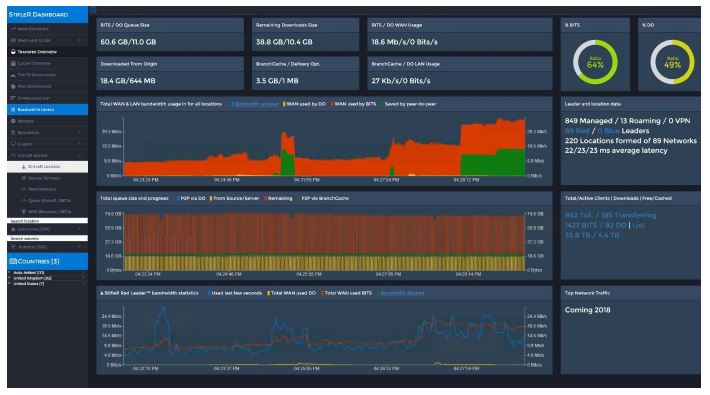710x395 pixels.
Task: Click the Queue StifleR /BETA icon
Action: [x=24, y=200]
